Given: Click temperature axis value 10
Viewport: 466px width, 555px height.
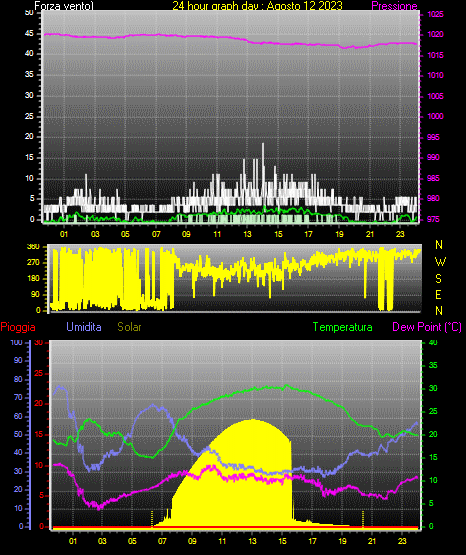Looking at the screenshot, I should point(433,480).
